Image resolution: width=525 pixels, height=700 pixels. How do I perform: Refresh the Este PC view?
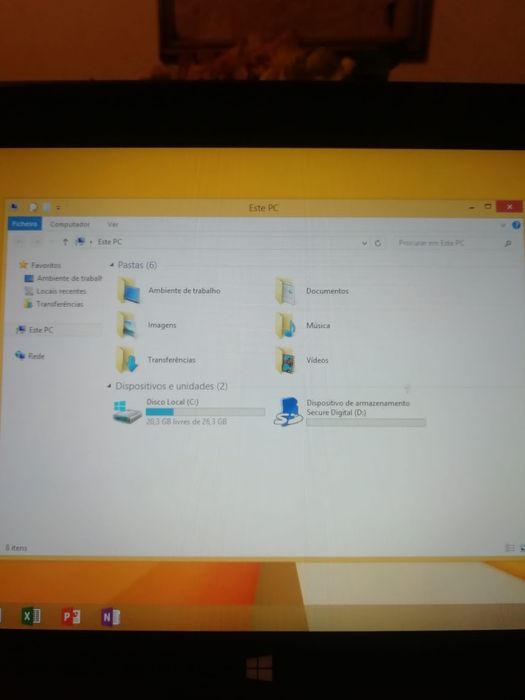point(378,243)
